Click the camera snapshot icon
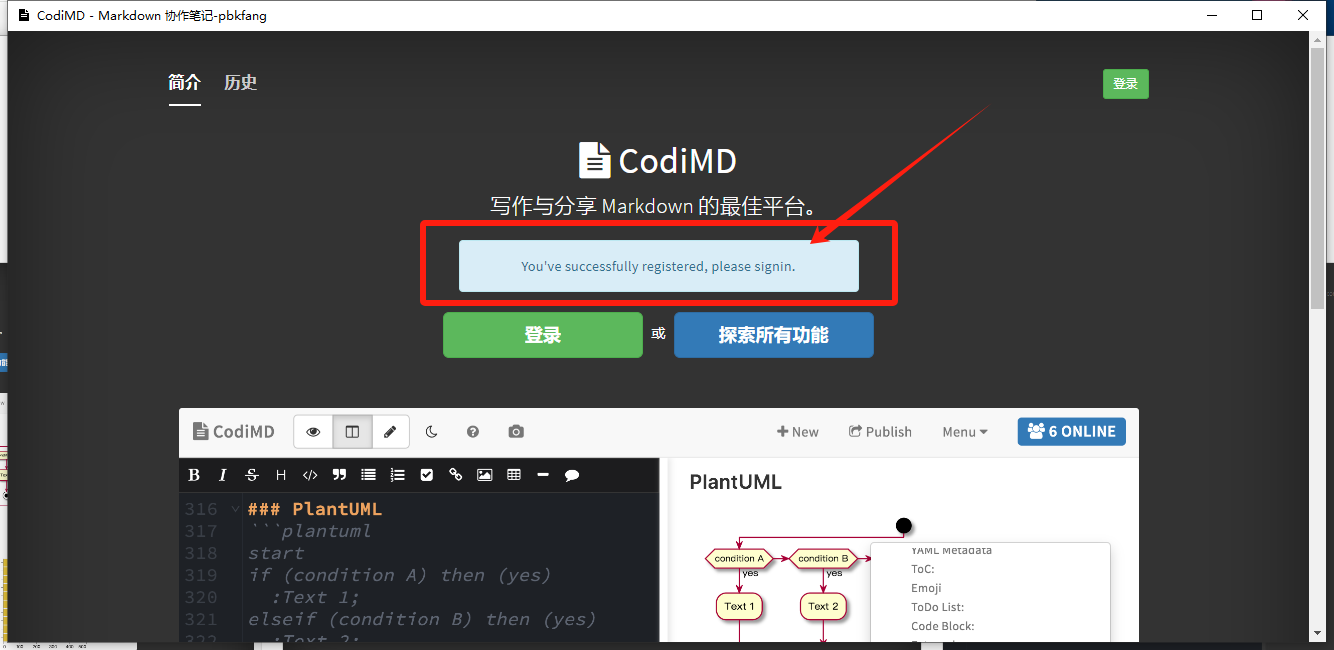This screenshot has height=650, width=1334. pyautogui.click(x=516, y=432)
